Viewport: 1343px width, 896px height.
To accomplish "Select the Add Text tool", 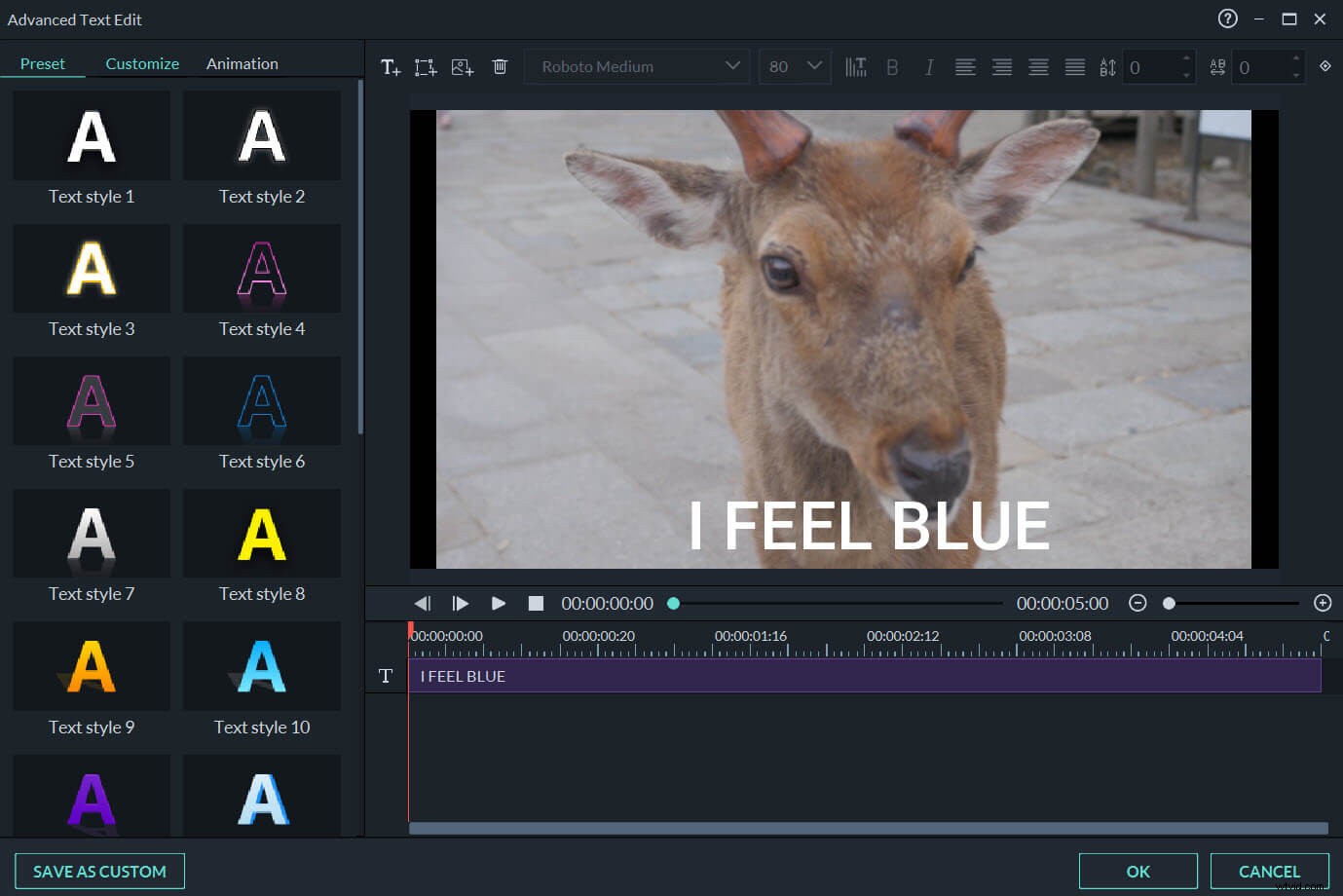I will click(390, 66).
